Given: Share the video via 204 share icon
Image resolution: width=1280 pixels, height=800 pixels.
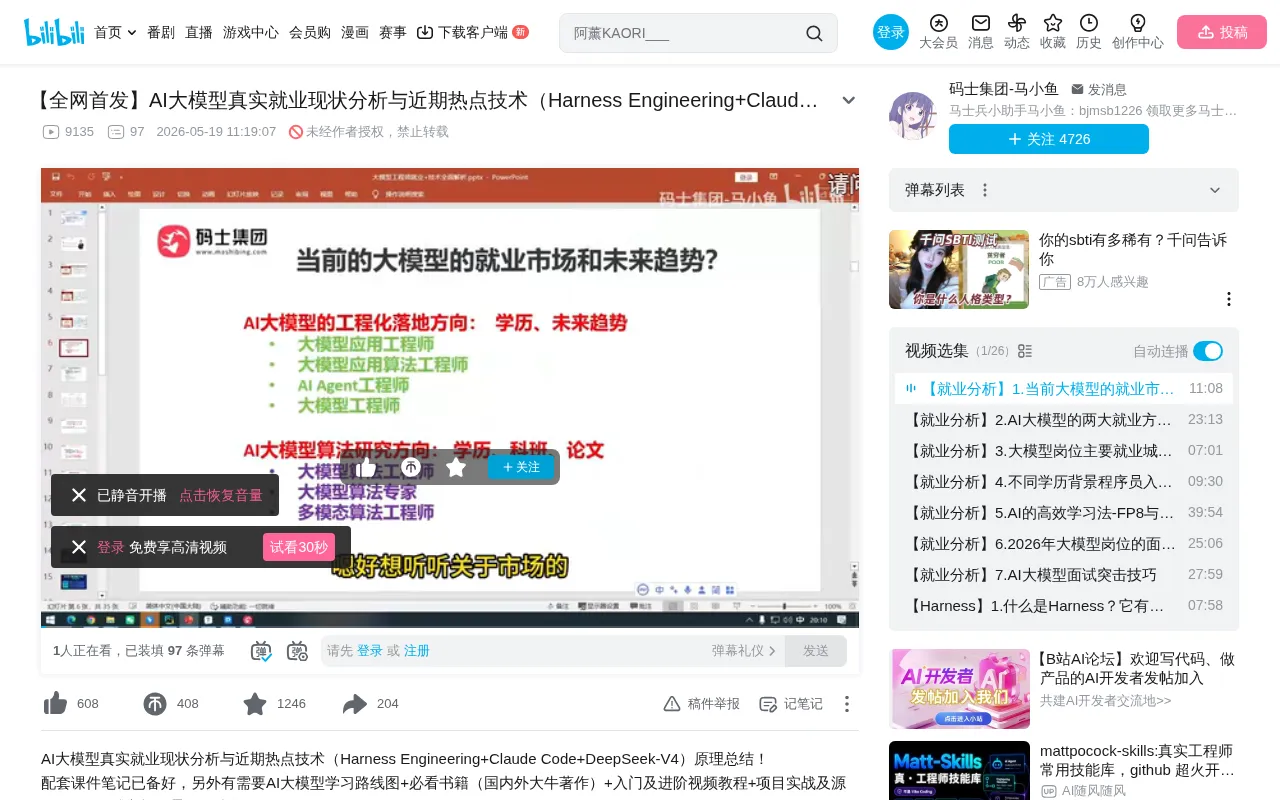Looking at the screenshot, I should coord(355,704).
